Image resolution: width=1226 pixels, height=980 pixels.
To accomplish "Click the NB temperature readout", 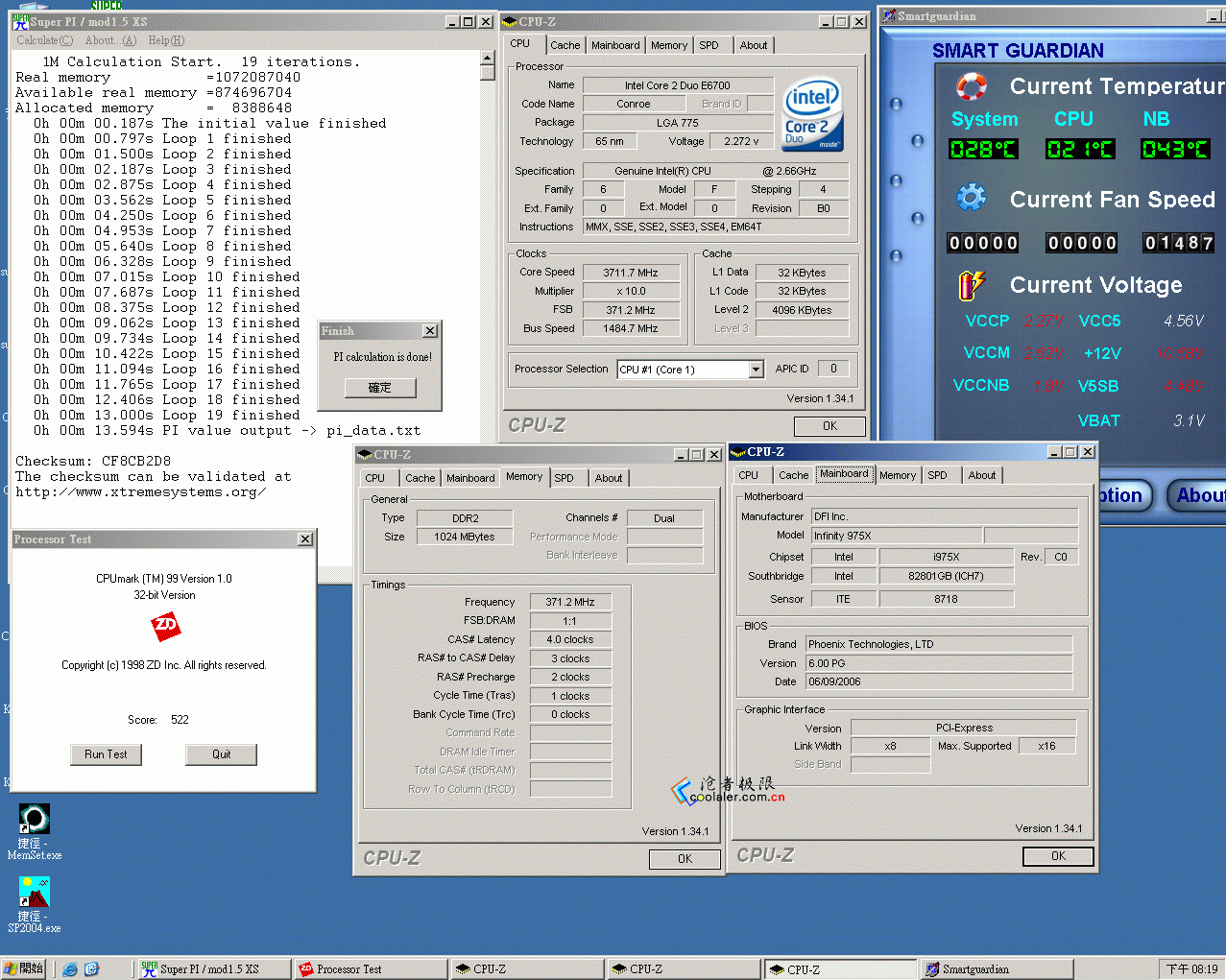I will click(1175, 149).
